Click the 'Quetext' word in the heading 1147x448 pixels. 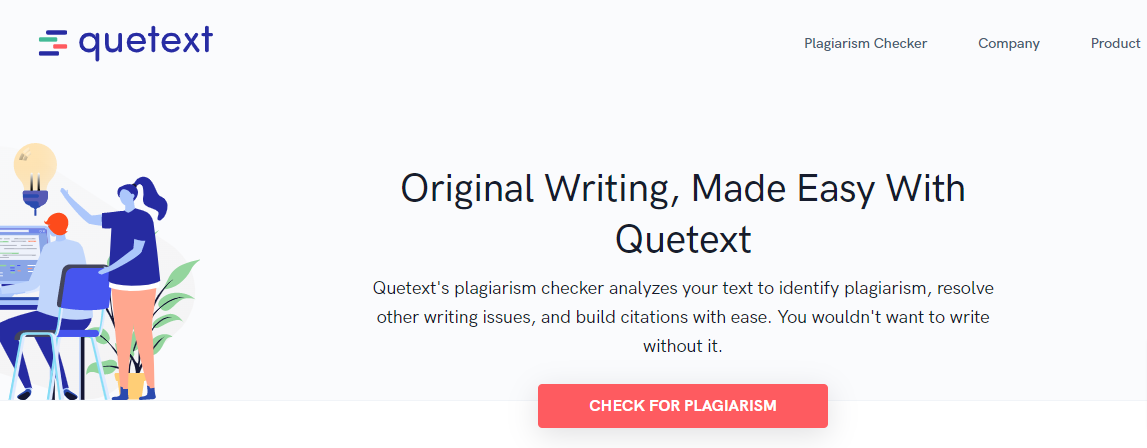pyautogui.click(x=682, y=239)
